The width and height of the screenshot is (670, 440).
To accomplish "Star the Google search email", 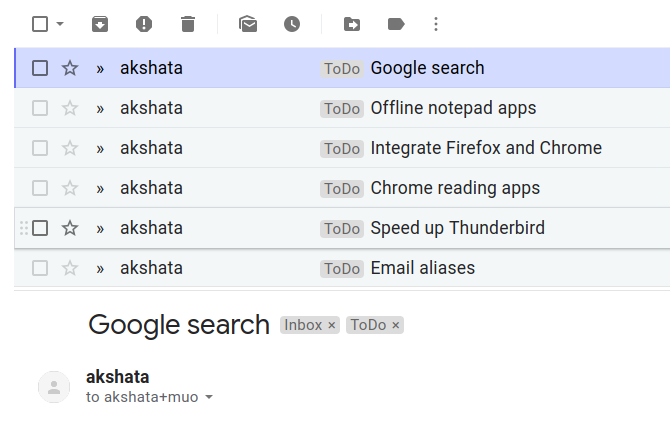I will pos(70,68).
